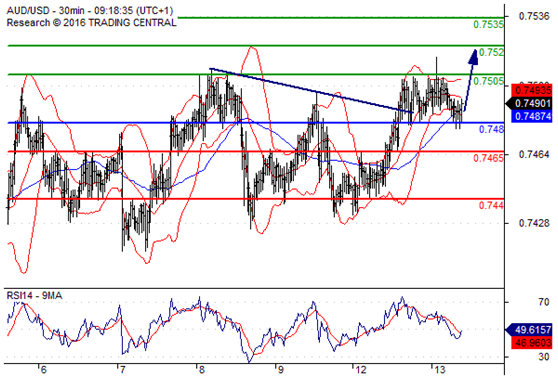
Task: Click the 0.7535 green resistance label
Action: (488, 24)
